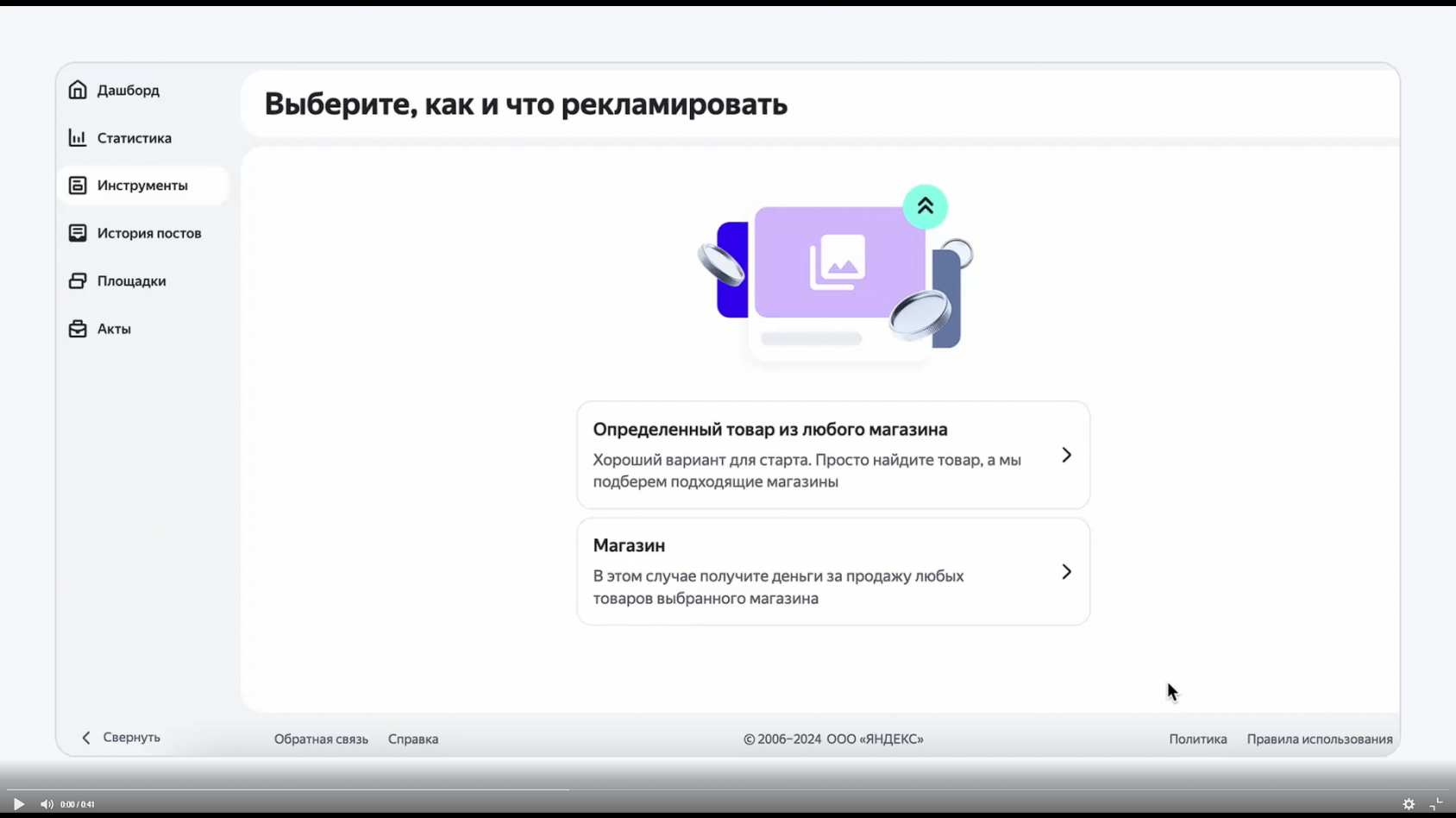Image resolution: width=1456 pixels, height=818 pixels.
Task: Click the Инструменты sidebar icon
Action: (78, 186)
